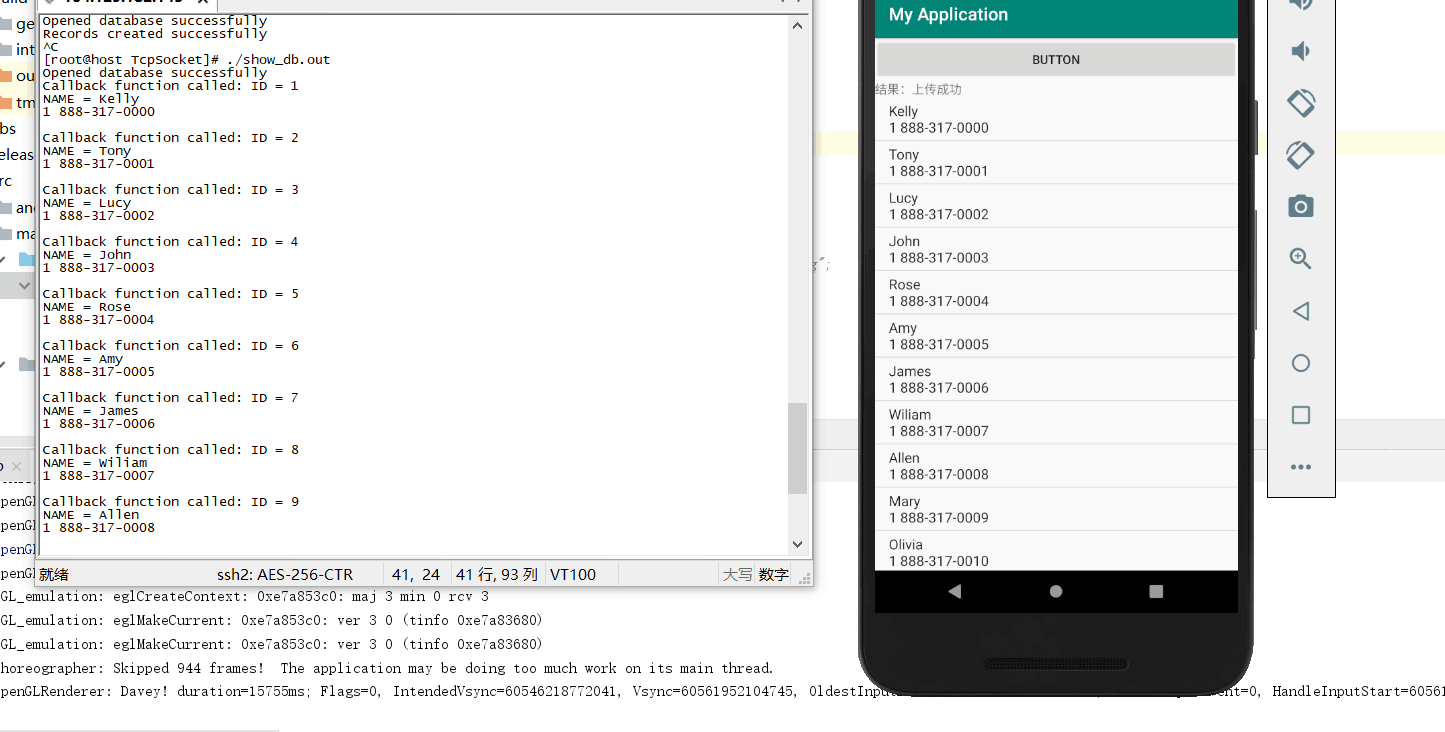Rotate the emulator right
Image resolution: width=1445 pixels, height=732 pixels.
(x=1300, y=155)
